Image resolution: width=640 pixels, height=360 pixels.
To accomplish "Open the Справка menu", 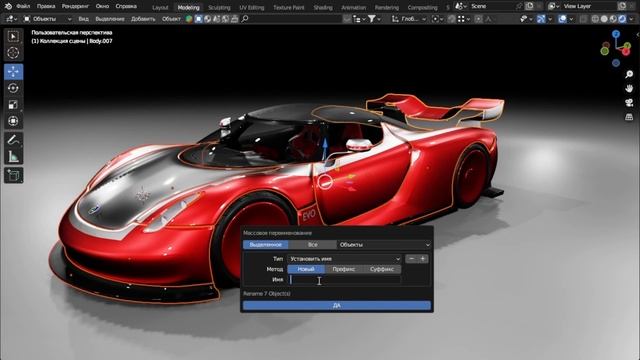I will (x=126, y=6).
